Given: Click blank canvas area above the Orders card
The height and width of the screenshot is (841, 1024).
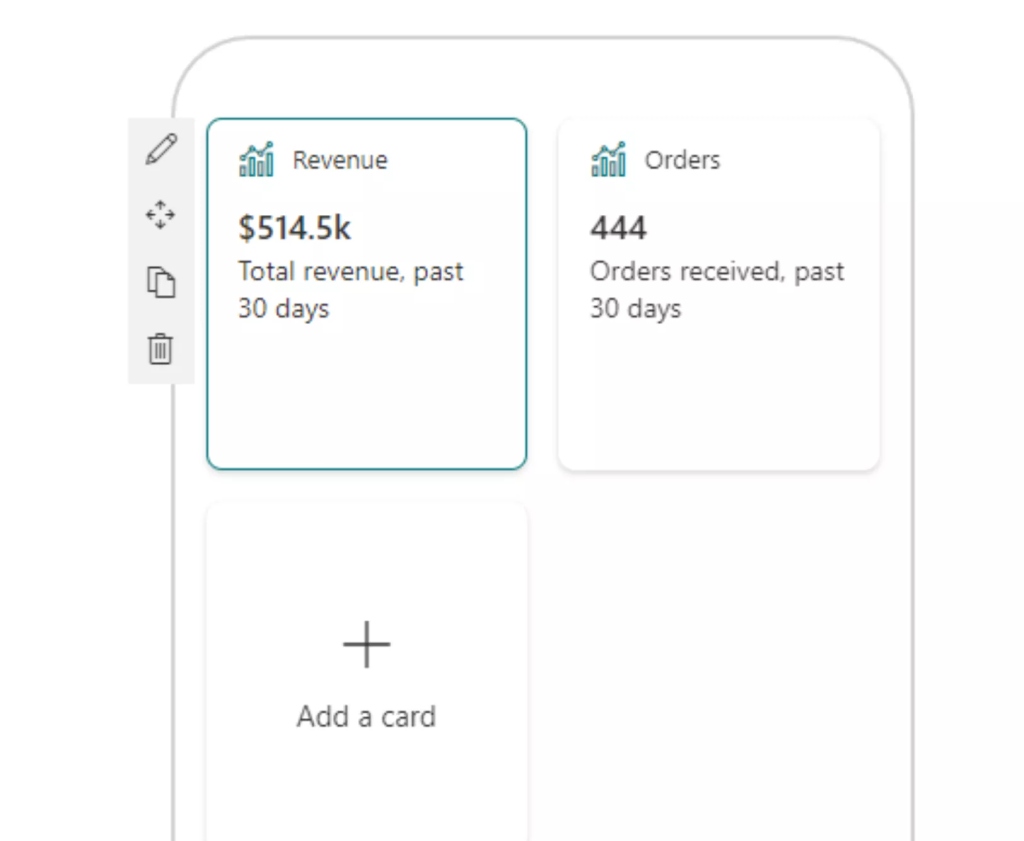Looking at the screenshot, I should 718,78.
